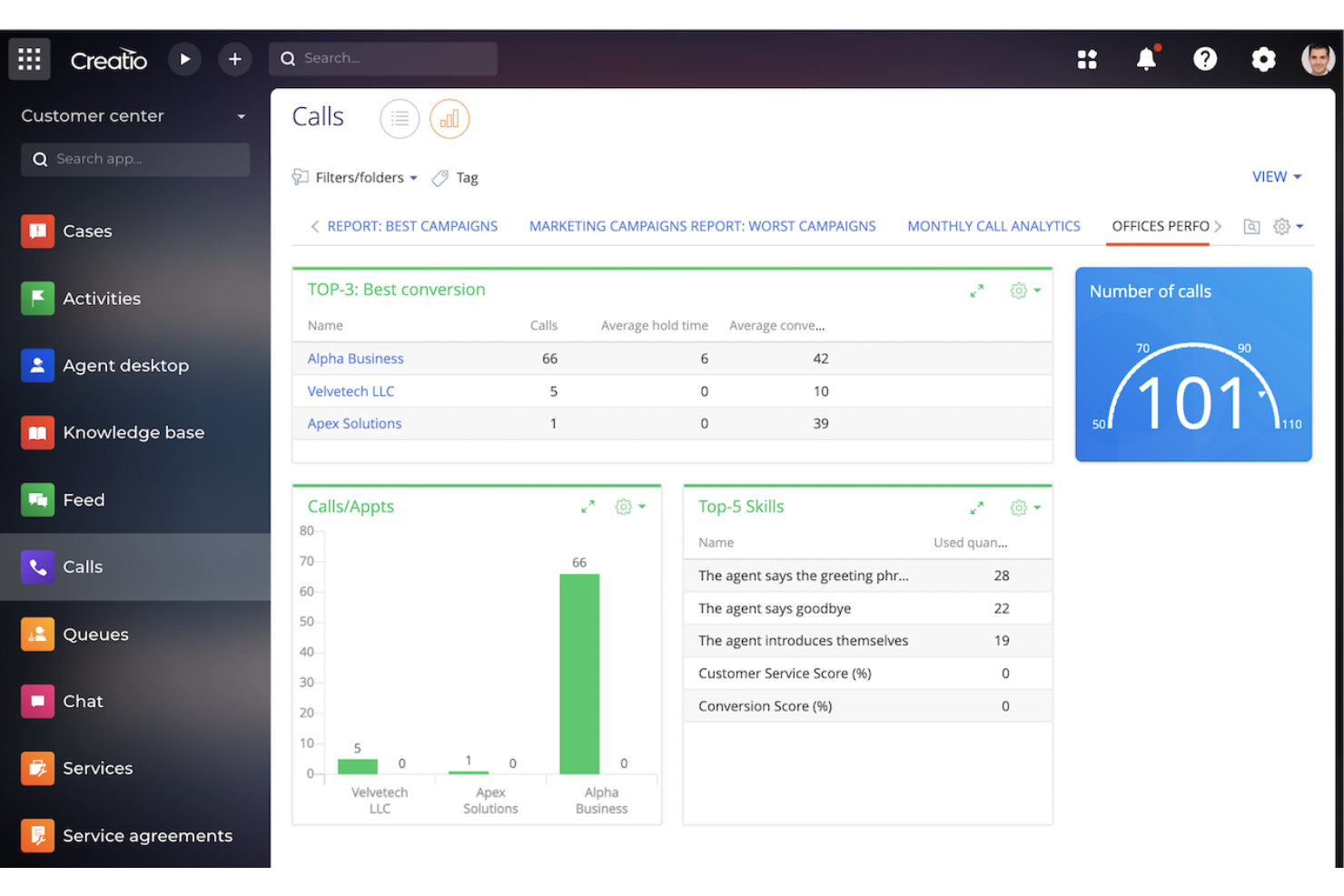Click the Apex Solutions link
This screenshot has height=896, width=1344.
[x=354, y=423]
